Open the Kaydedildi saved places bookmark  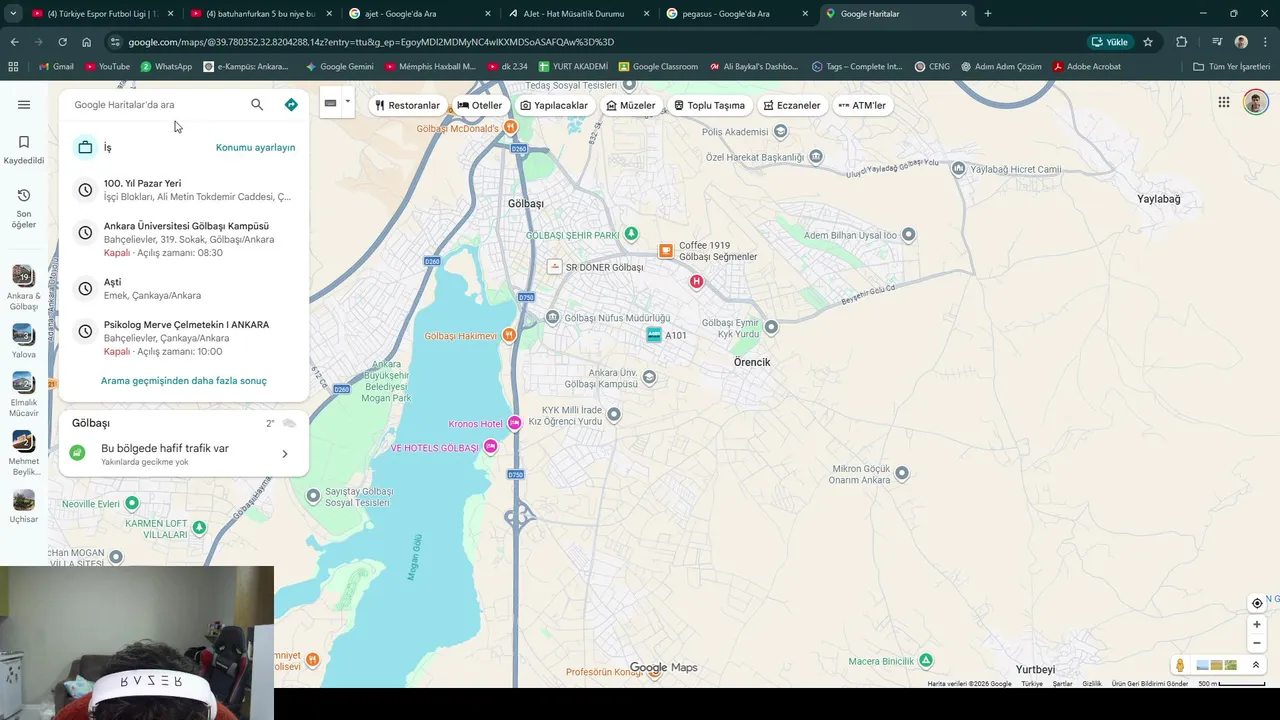point(24,149)
